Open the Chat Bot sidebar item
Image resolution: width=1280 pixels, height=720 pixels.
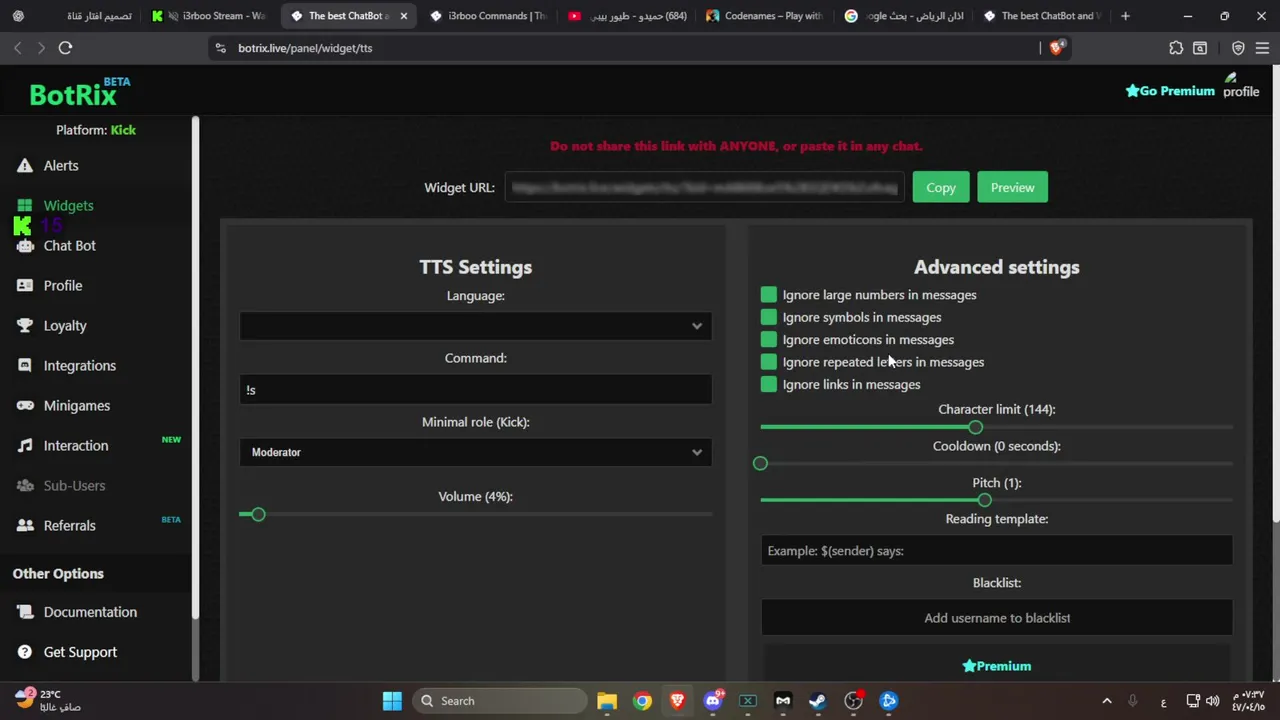click(69, 246)
